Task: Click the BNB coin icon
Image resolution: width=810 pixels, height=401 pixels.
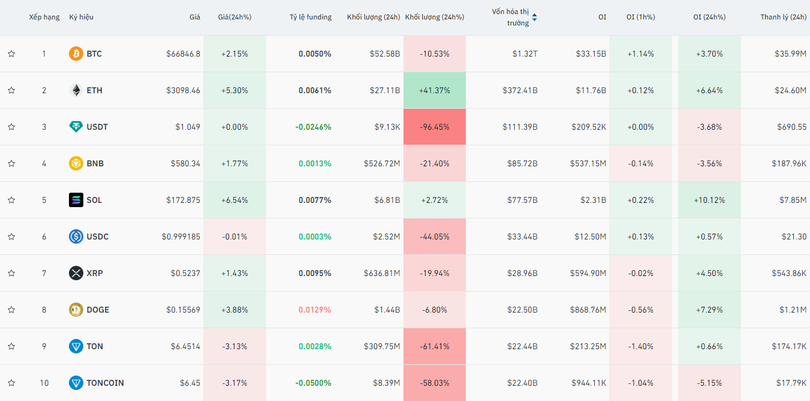Action: pos(76,163)
